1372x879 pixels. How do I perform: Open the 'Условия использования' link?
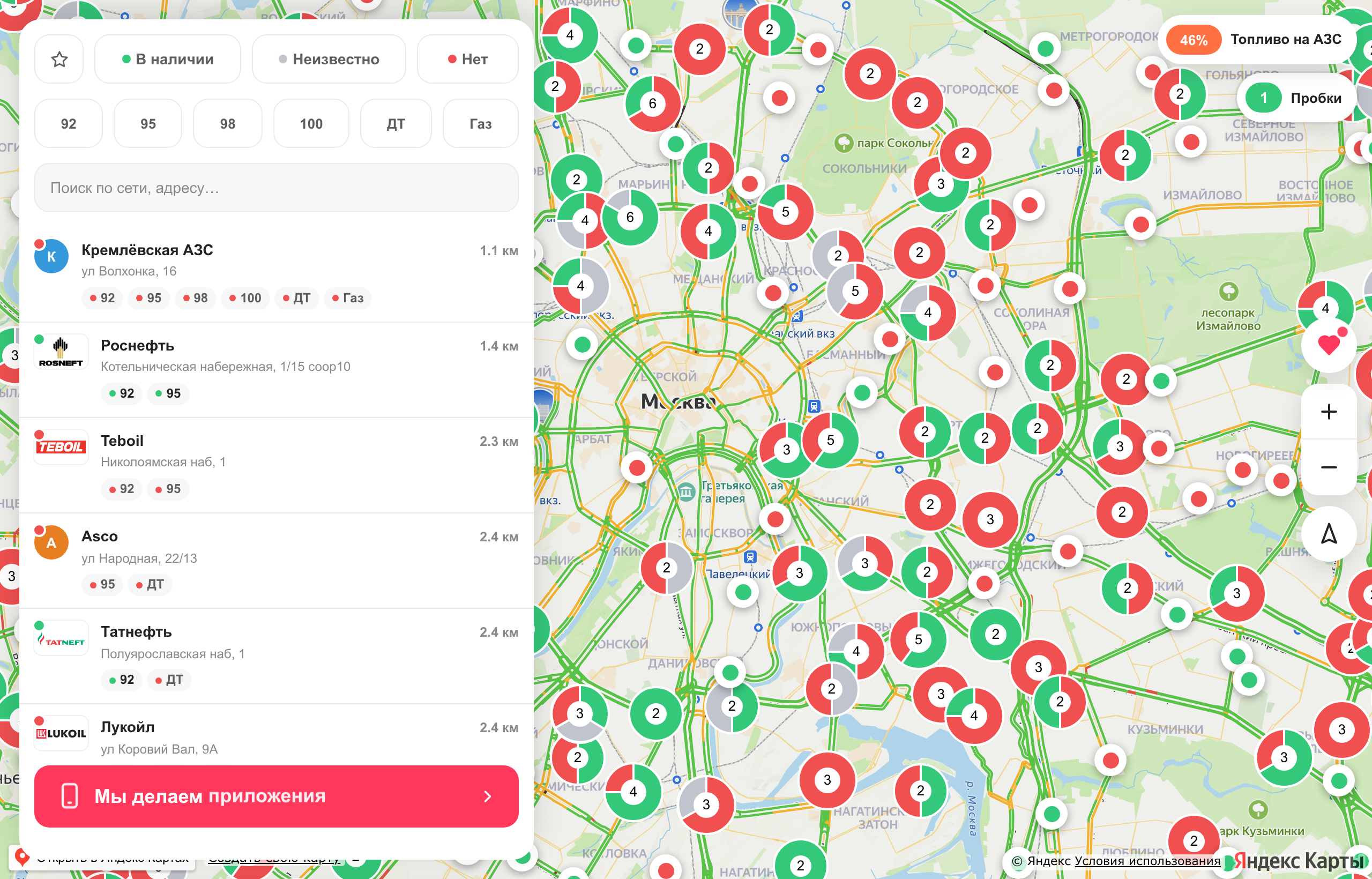click(x=1147, y=861)
